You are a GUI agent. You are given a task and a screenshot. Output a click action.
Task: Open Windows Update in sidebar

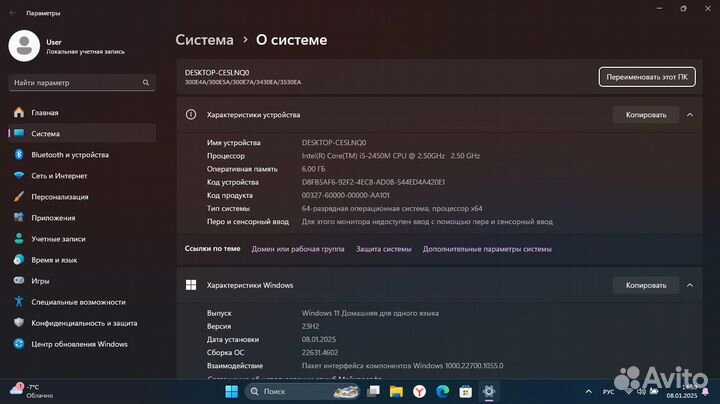(x=79, y=344)
